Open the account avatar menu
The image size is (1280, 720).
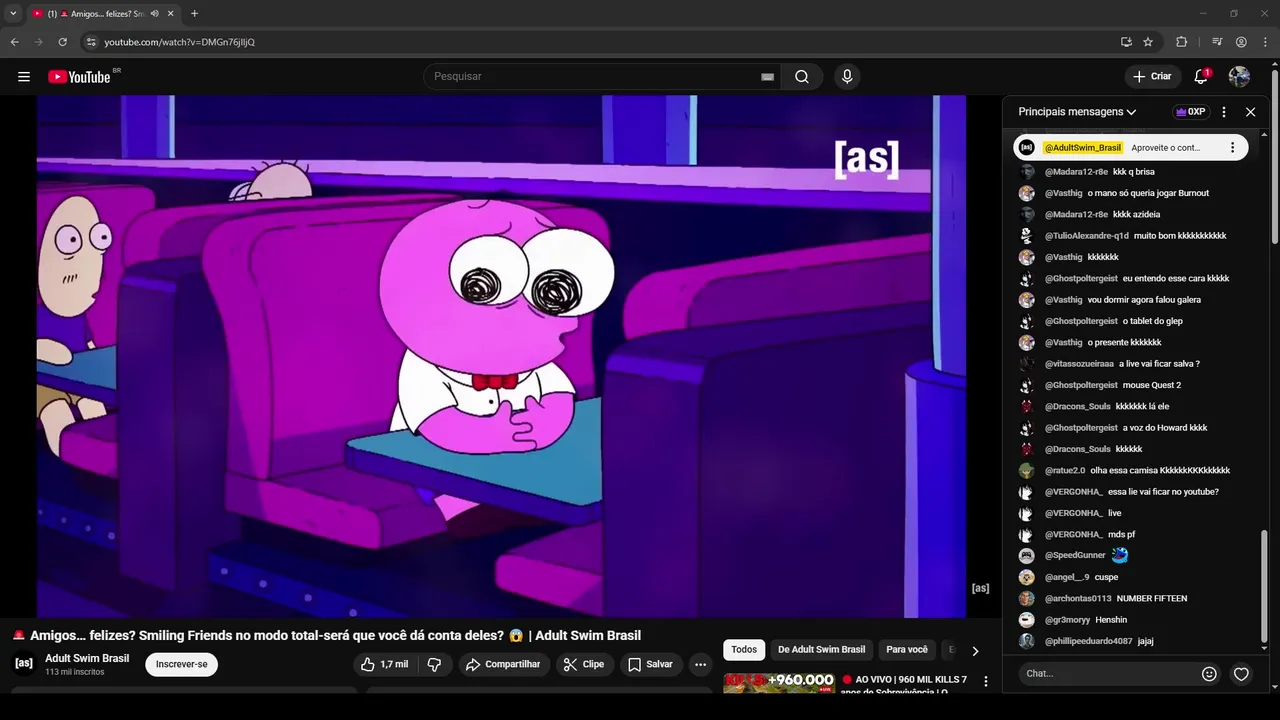tap(1239, 76)
